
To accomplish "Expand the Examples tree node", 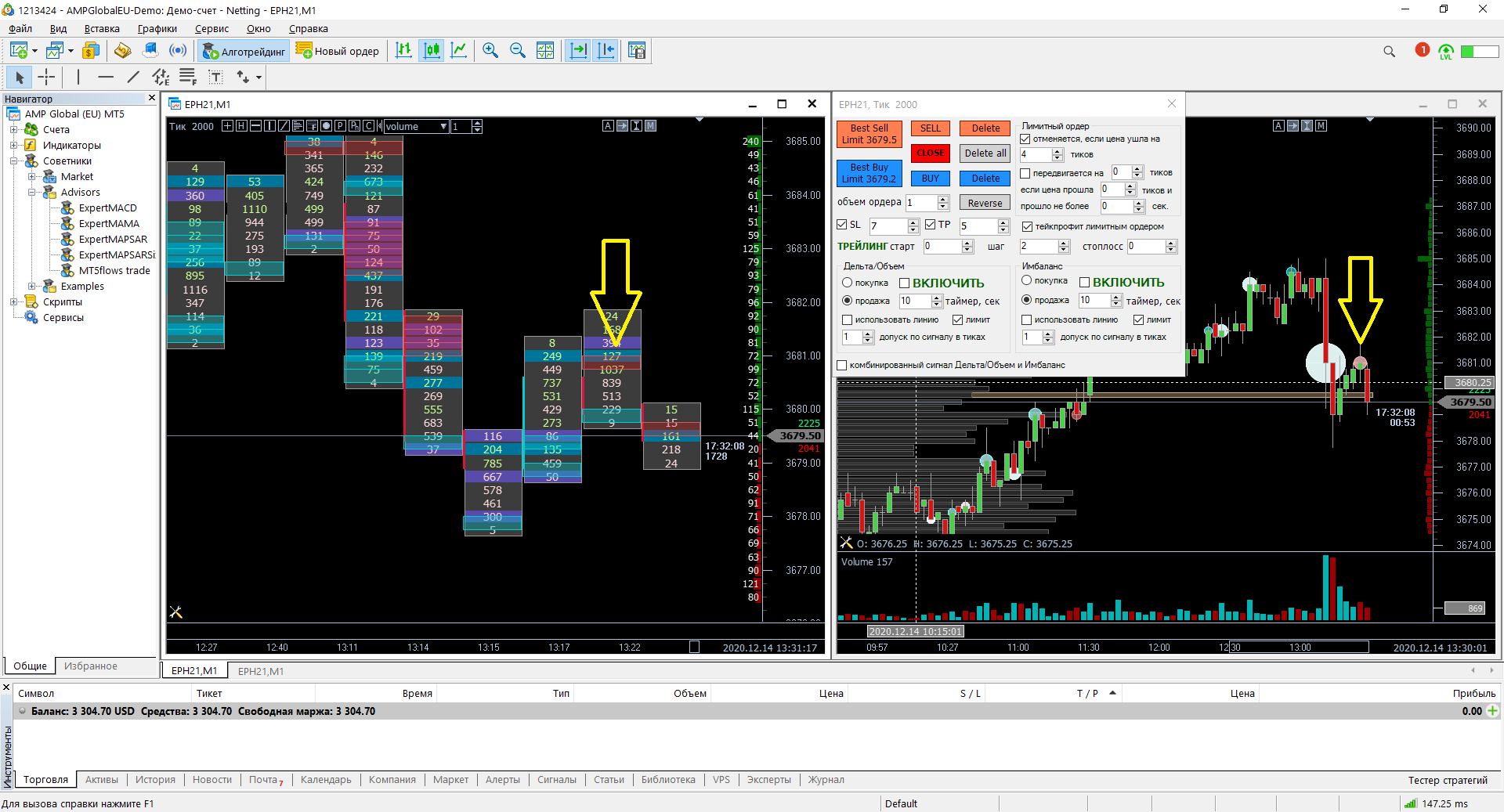I will tap(31, 286).
